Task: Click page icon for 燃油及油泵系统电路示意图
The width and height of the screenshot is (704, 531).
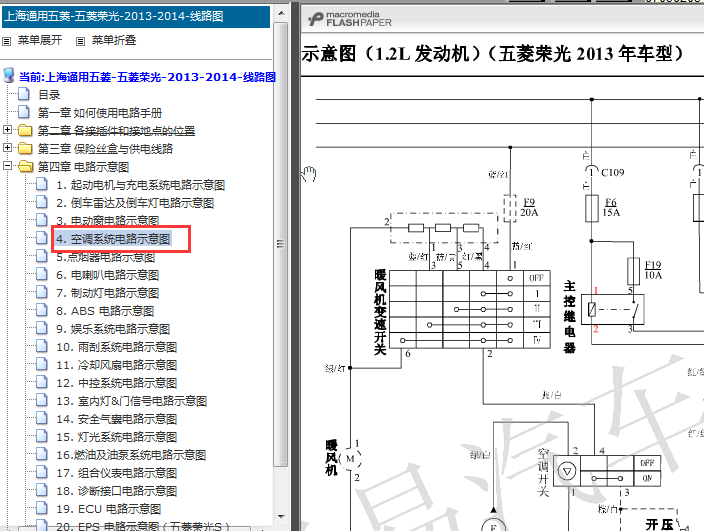Action: click(x=42, y=453)
